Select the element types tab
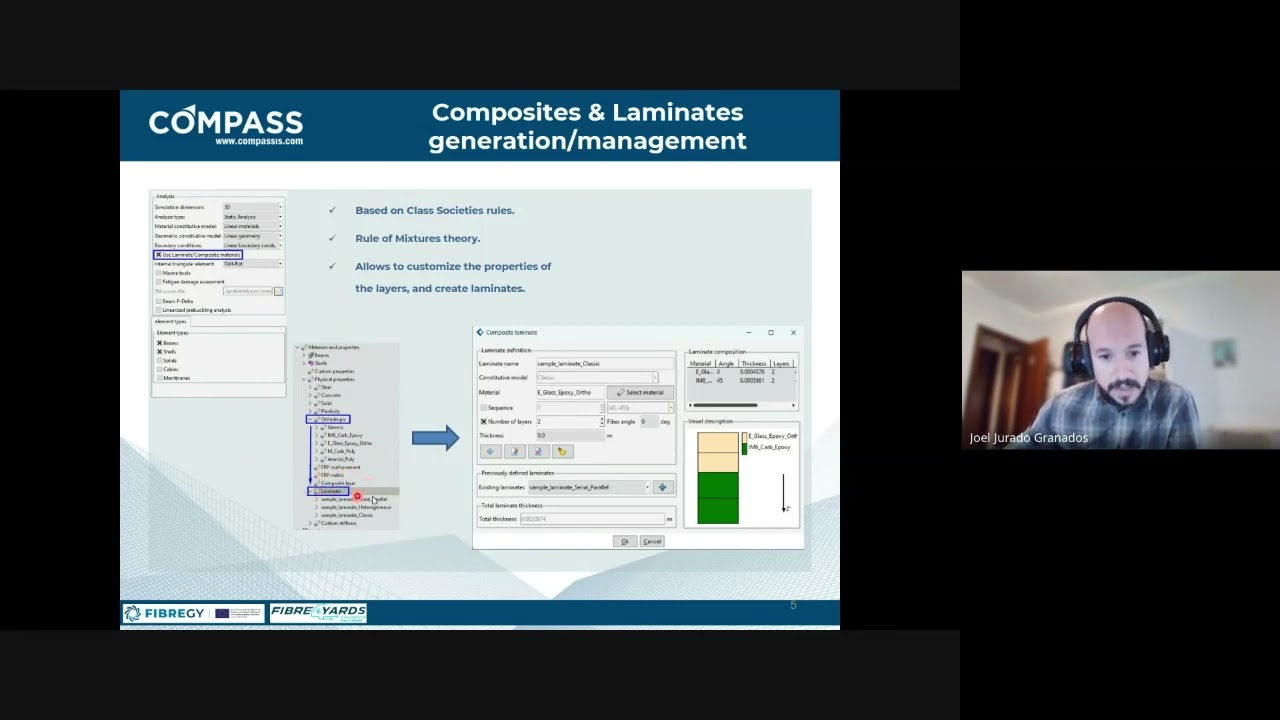 [x=170, y=321]
